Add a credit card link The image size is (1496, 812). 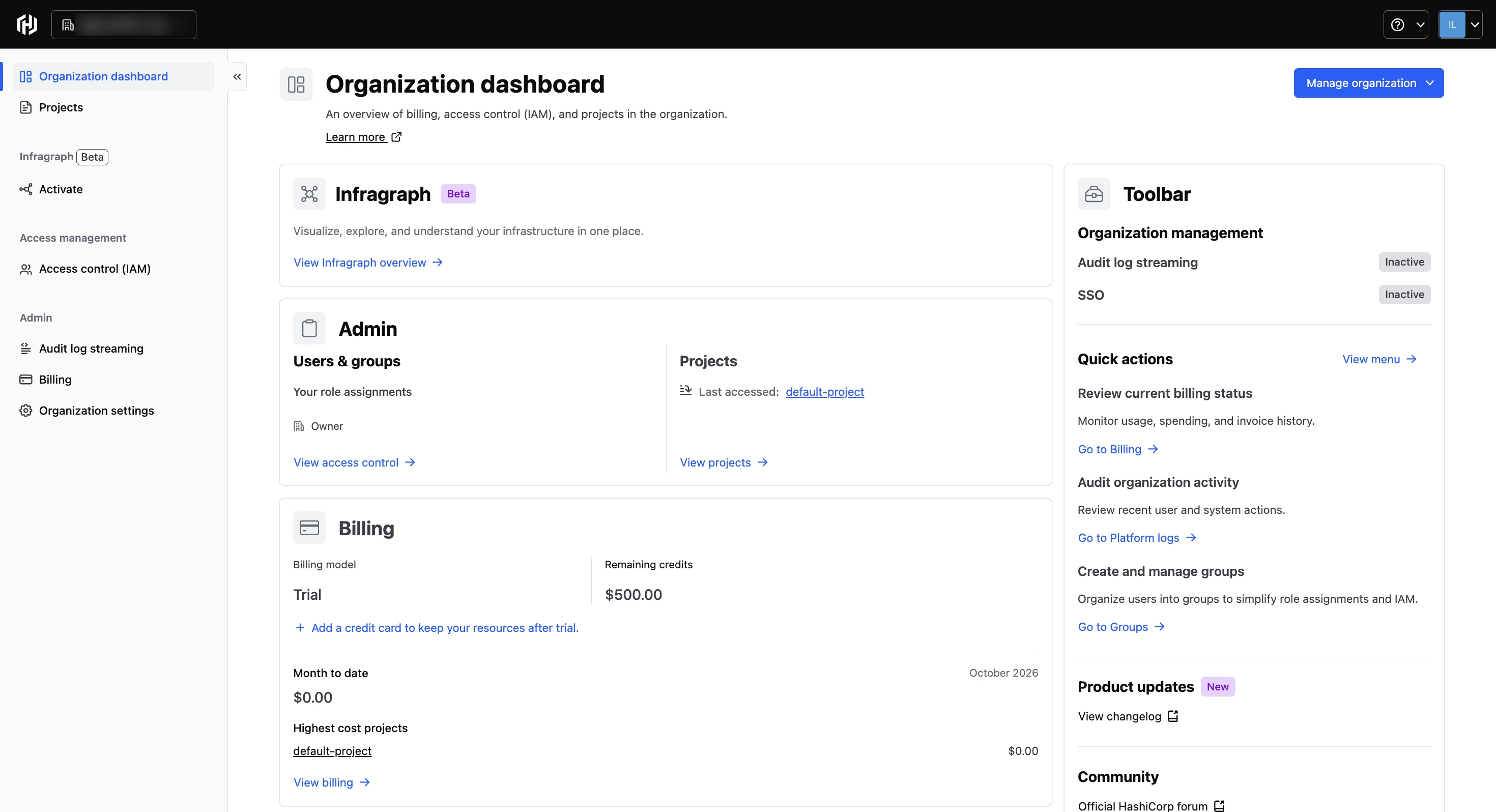437,628
